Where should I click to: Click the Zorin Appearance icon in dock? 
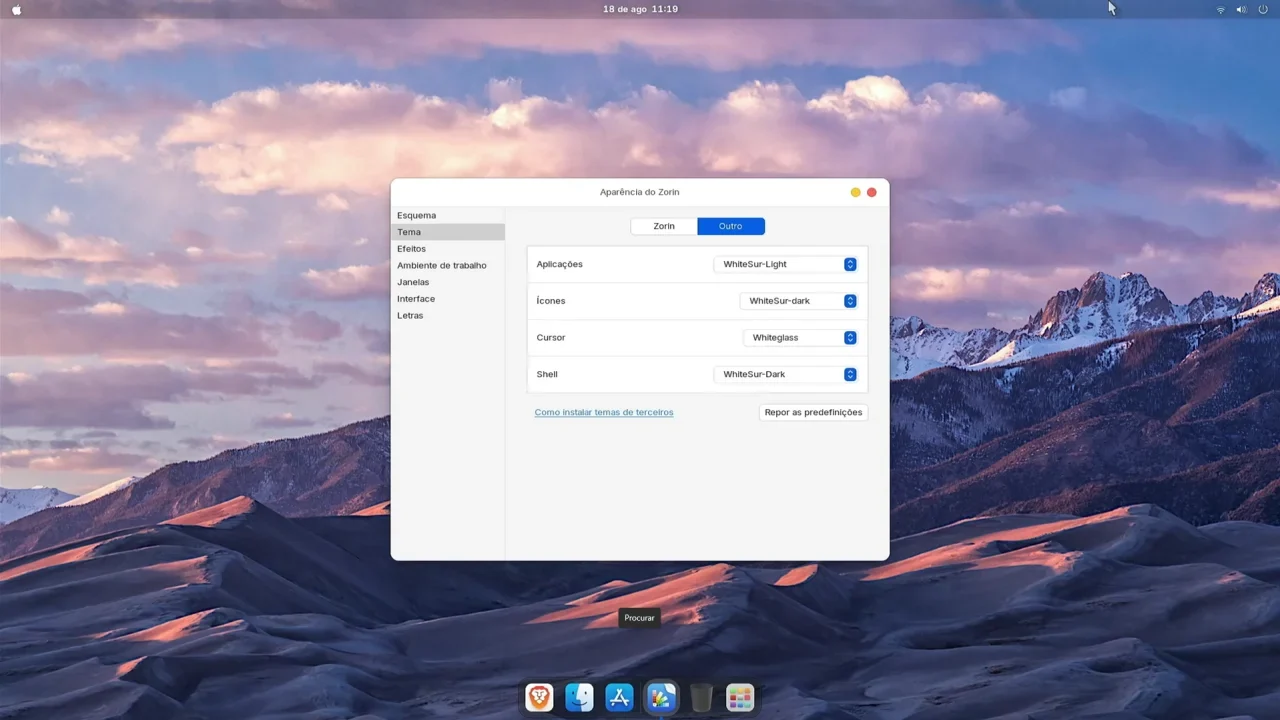tap(660, 697)
